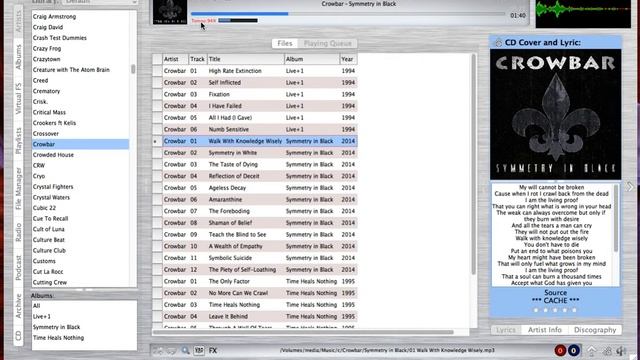Open the Playlists side tab
The height and width of the screenshot is (360, 640).
[18, 141]
